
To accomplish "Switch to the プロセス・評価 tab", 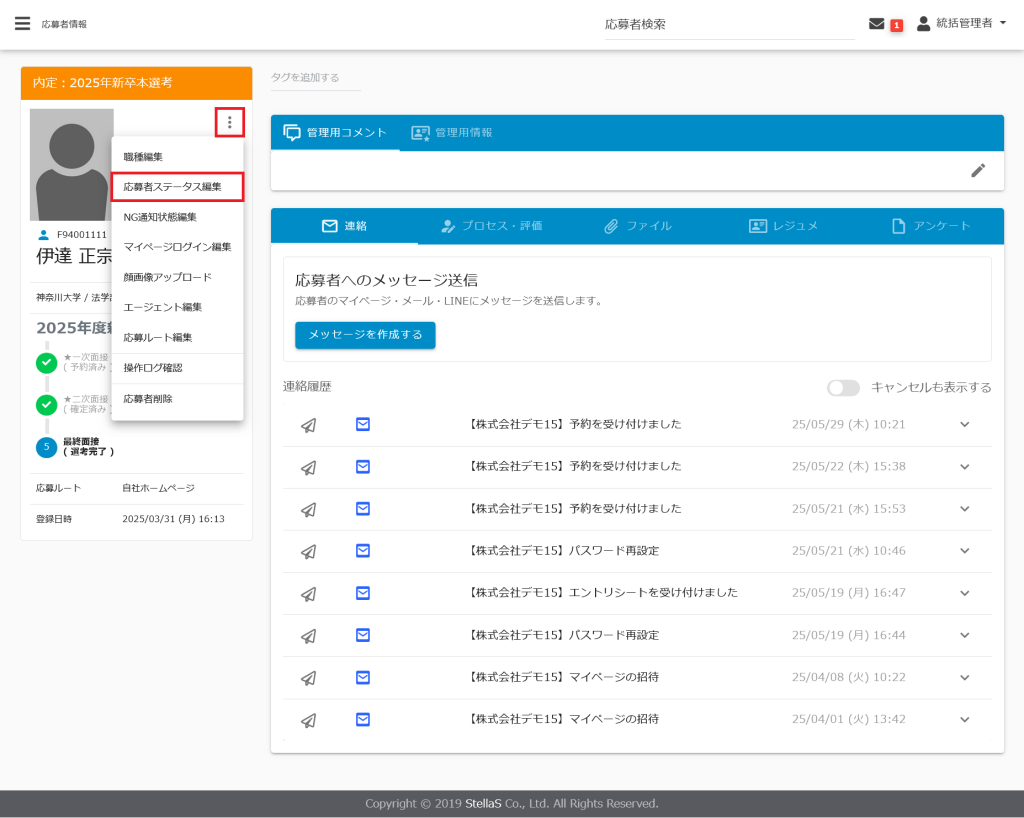I will 492,226.
